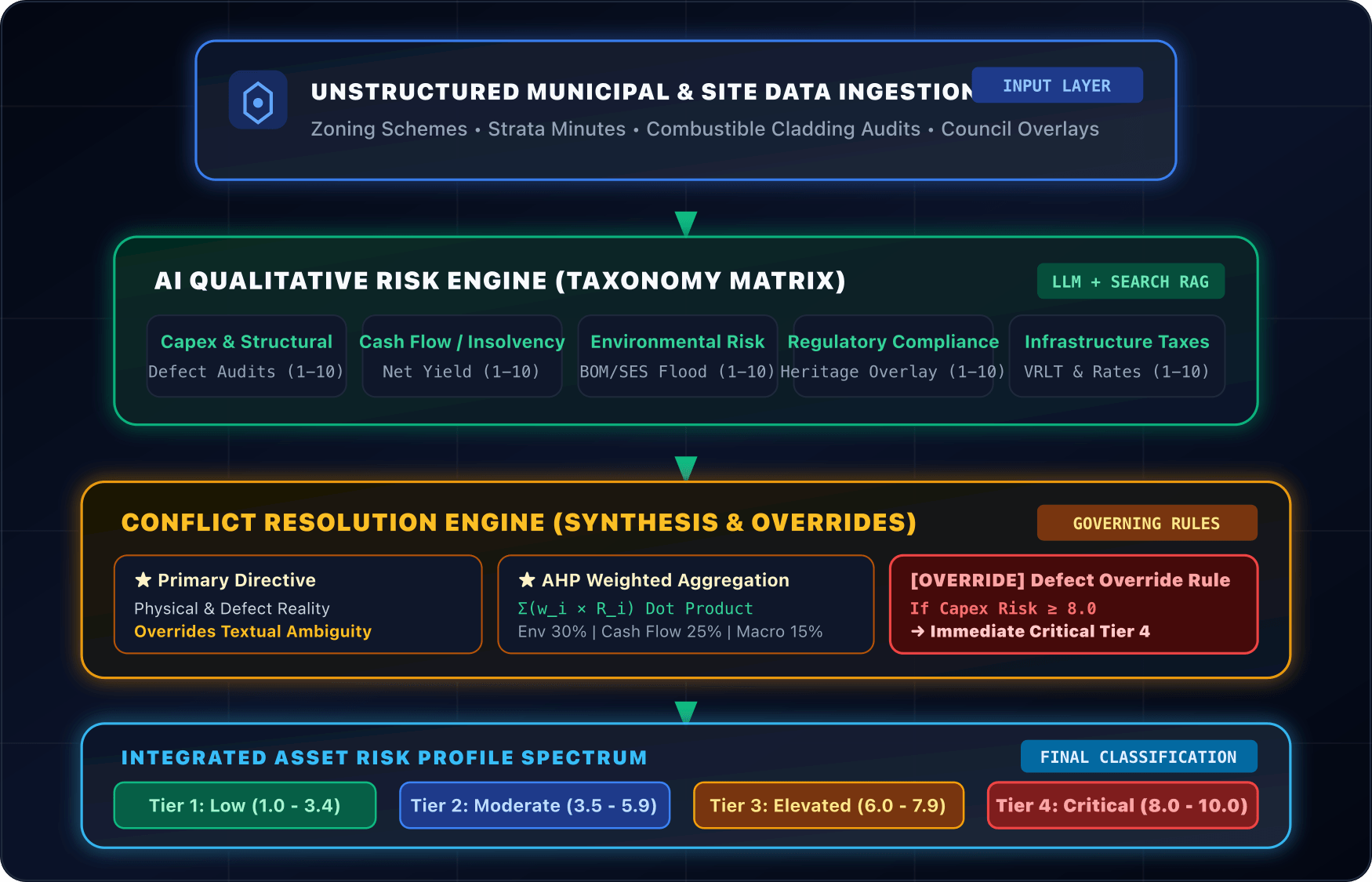1372x882 pixels.
Task: Choose Tier 3: Elevated (6.0 - 7.9)
Action: (x=829, y=805)
